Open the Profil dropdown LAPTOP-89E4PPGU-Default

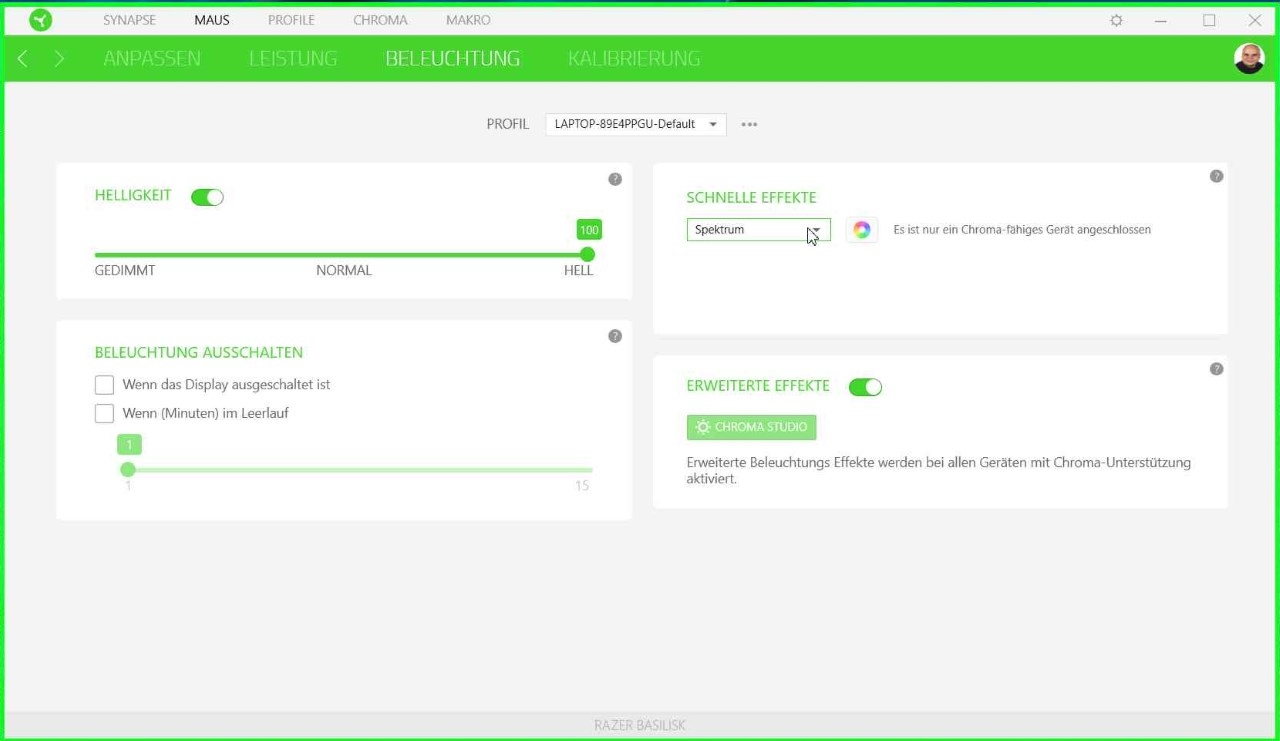coord(636,124)
